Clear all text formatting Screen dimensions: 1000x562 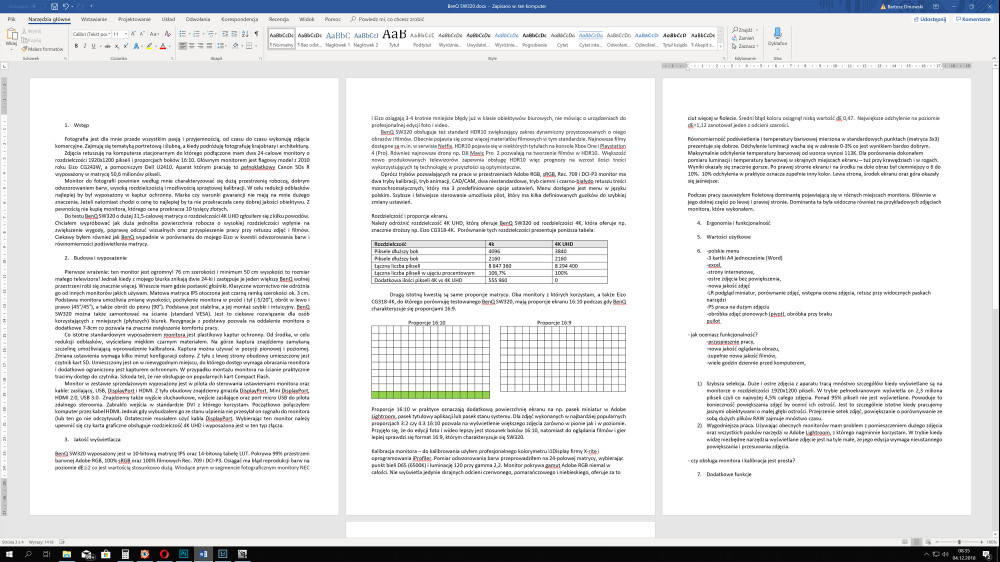(x=168, y=34)
